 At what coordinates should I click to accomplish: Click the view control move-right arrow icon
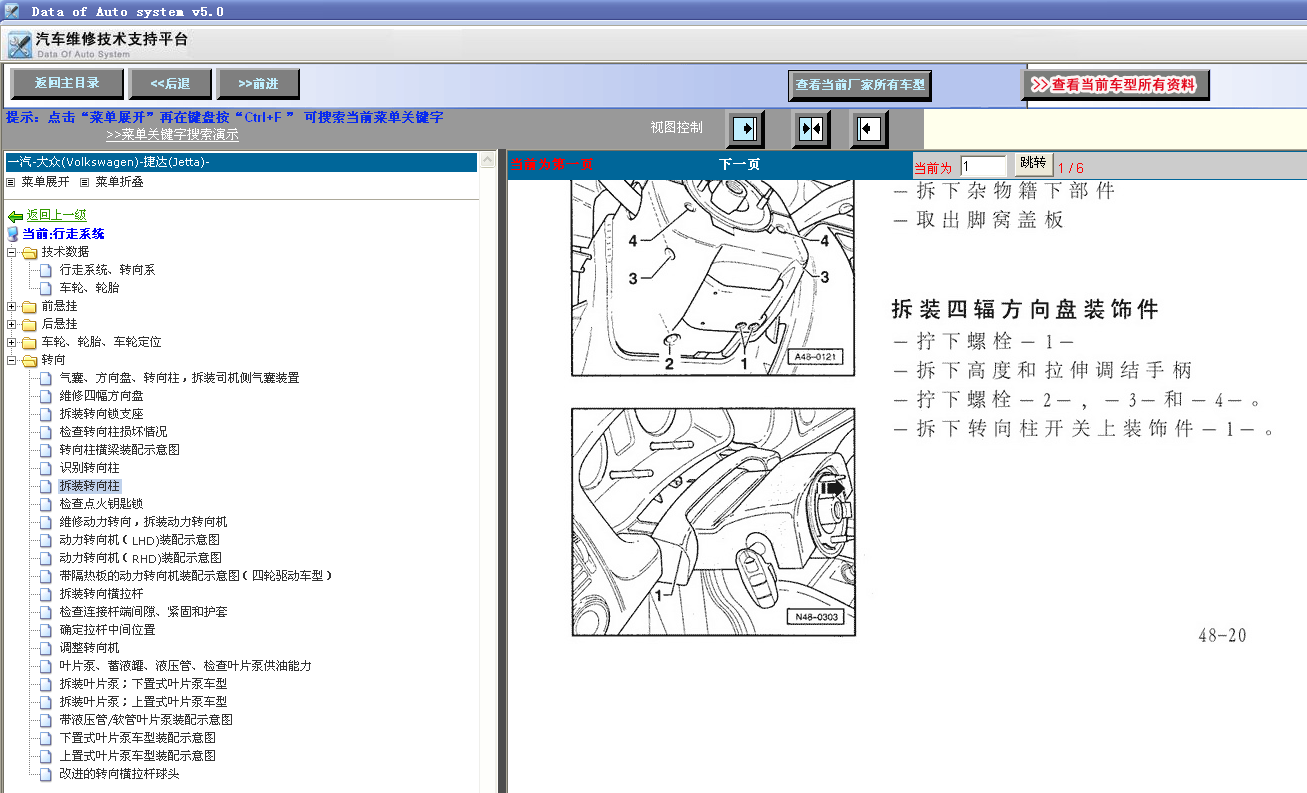[743, 128]
